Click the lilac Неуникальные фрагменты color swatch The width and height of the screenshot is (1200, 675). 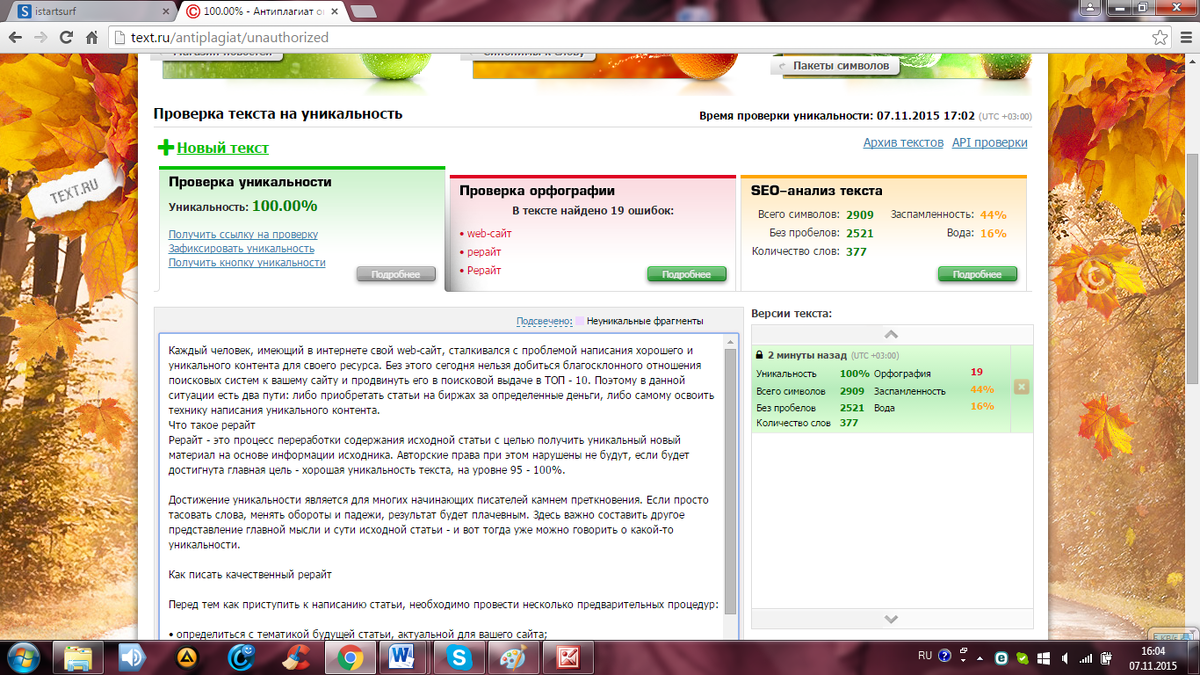579,322
